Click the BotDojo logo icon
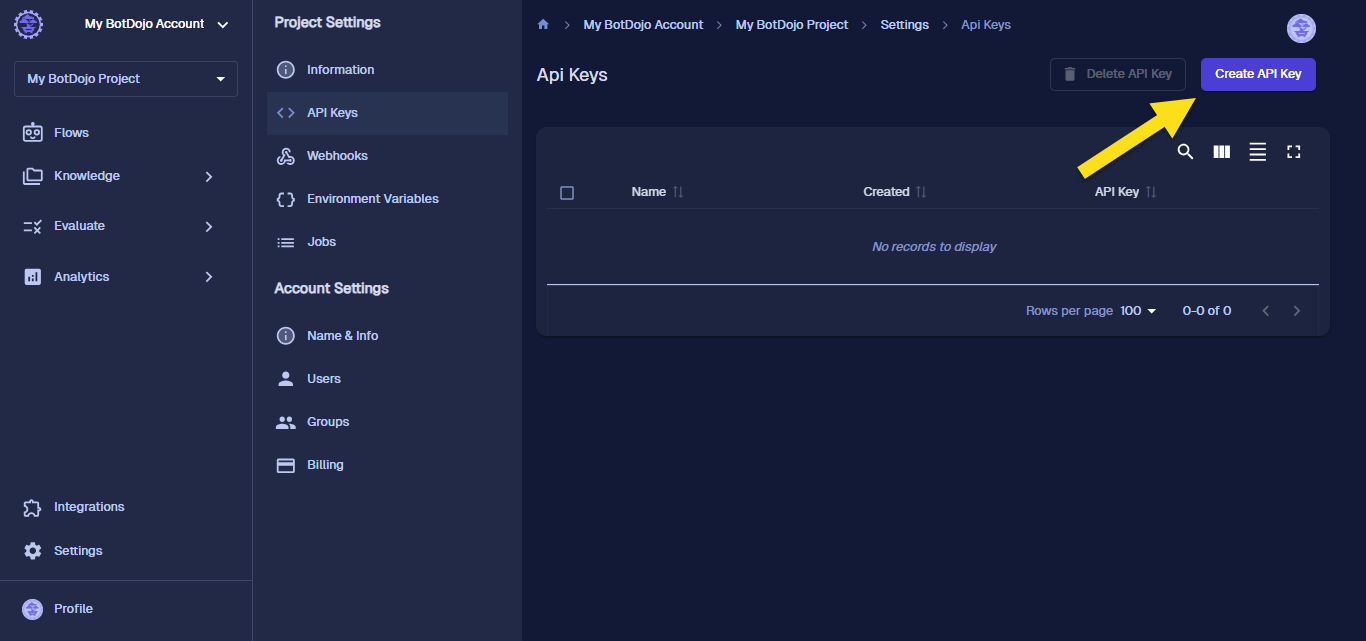The height and width of the screenshot is (641, 1366). [x=28, y=24]
